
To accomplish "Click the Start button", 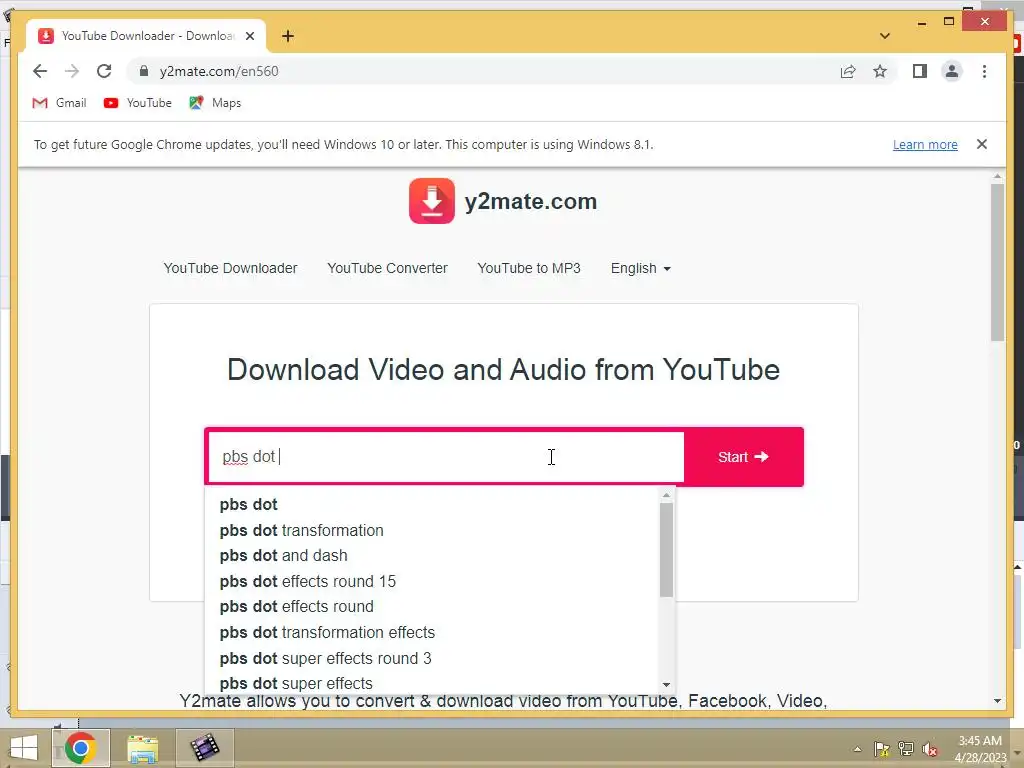I will [743, 457].
